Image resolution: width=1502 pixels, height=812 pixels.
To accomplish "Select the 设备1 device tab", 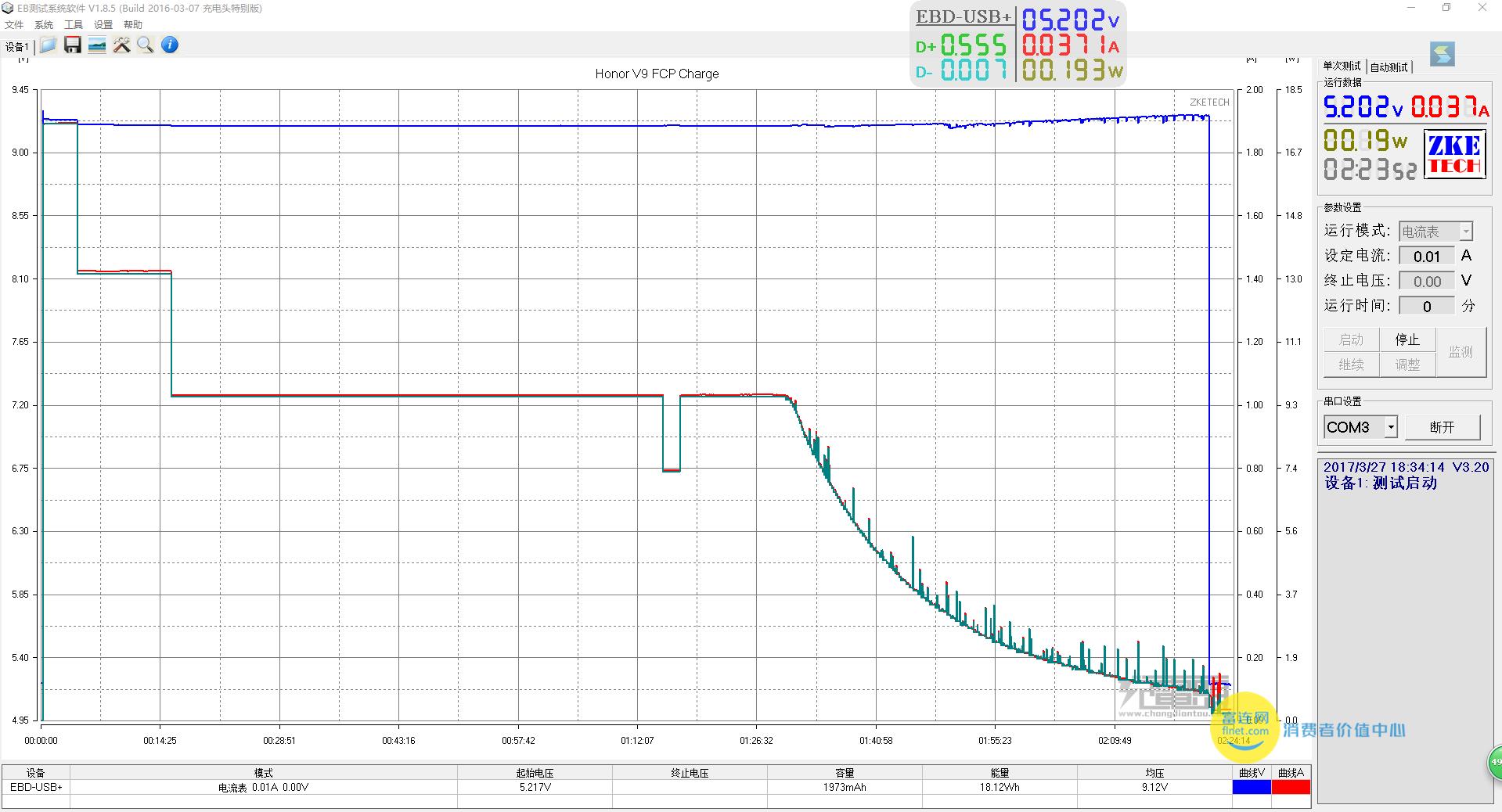I will [17, 47].
